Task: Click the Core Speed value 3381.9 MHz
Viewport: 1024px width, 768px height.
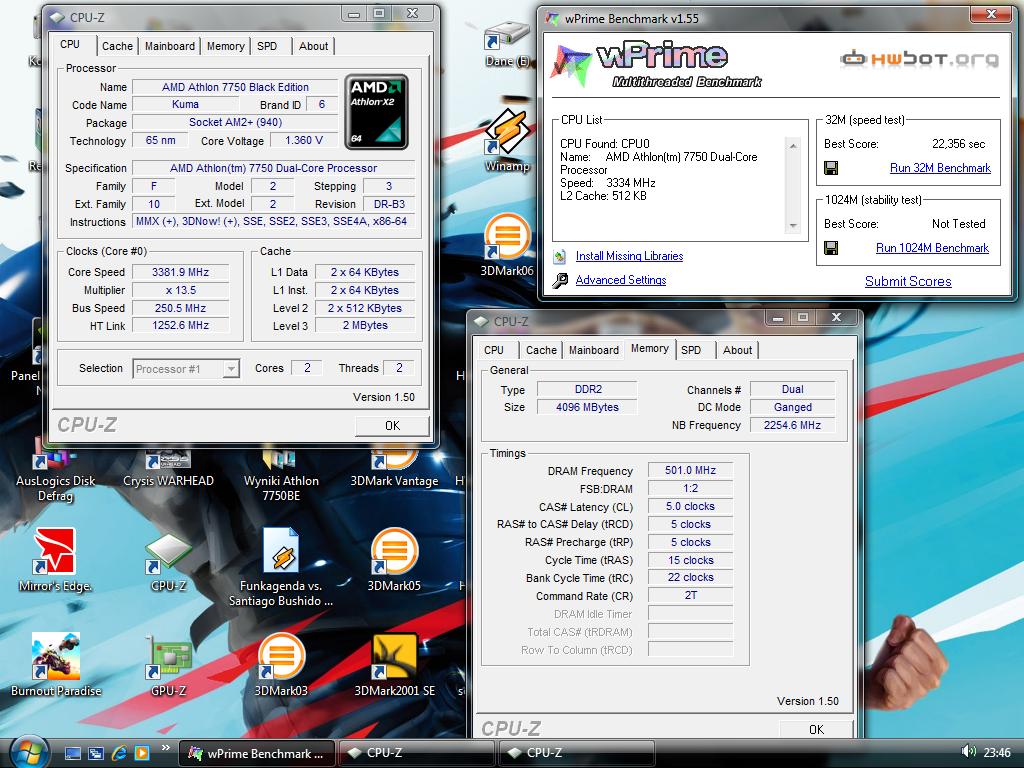Action: pos(180,272)
